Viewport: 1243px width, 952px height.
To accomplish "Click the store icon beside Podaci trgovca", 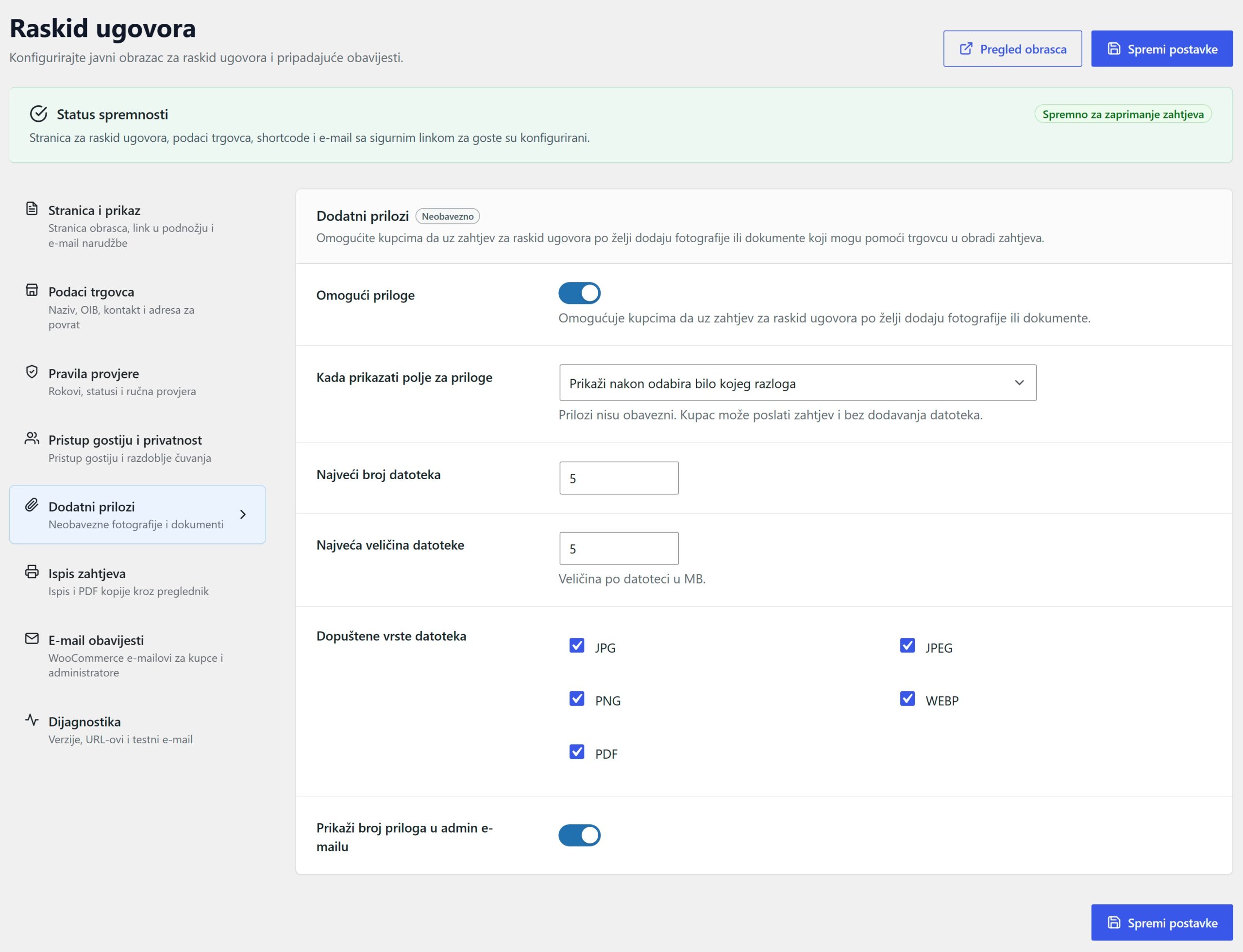I will 32,290.
